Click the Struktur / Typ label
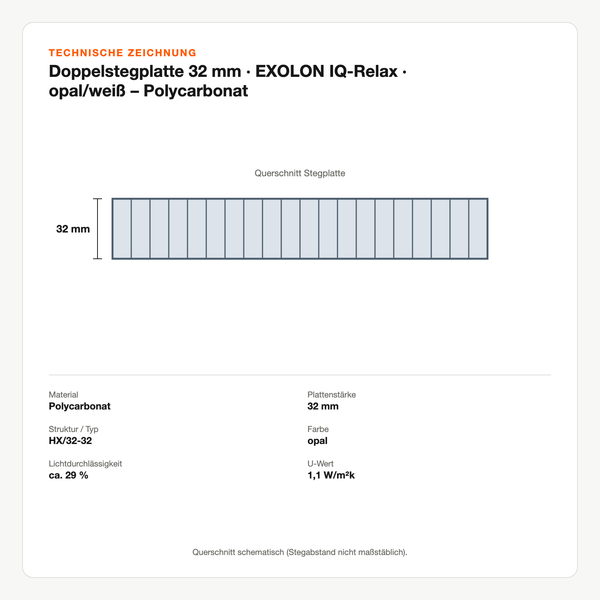The image size is (600, 600). [x=73, y=429]
